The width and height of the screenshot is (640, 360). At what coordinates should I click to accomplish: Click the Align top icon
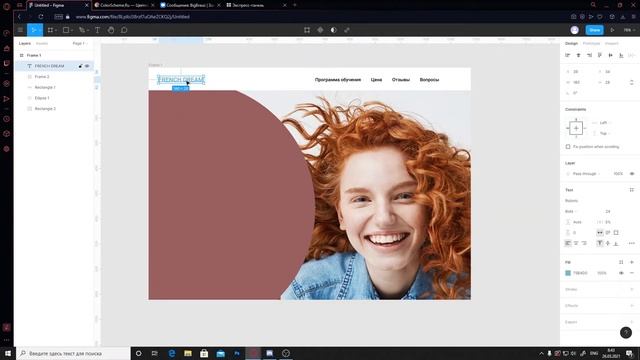600,55
